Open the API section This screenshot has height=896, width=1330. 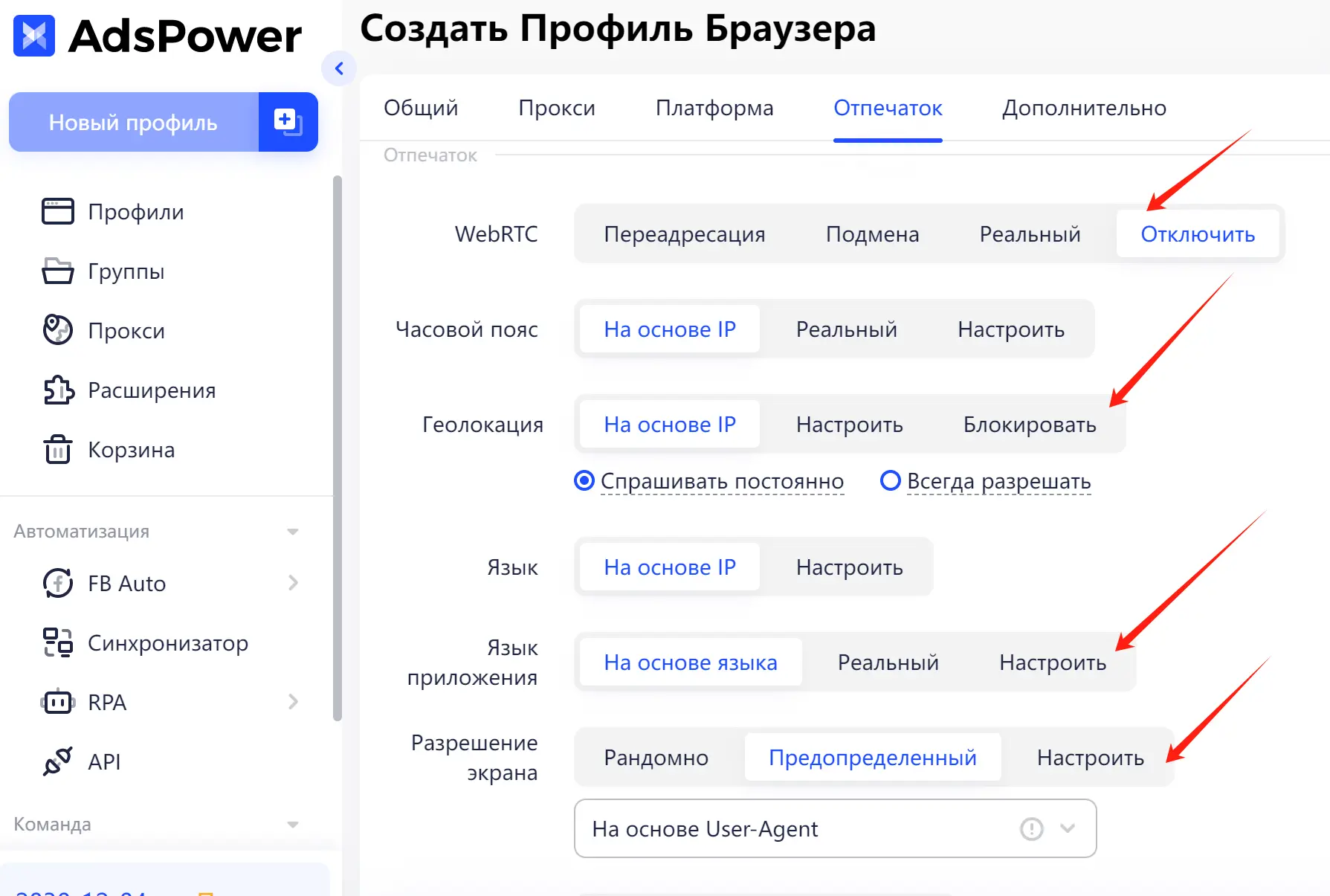104,761
